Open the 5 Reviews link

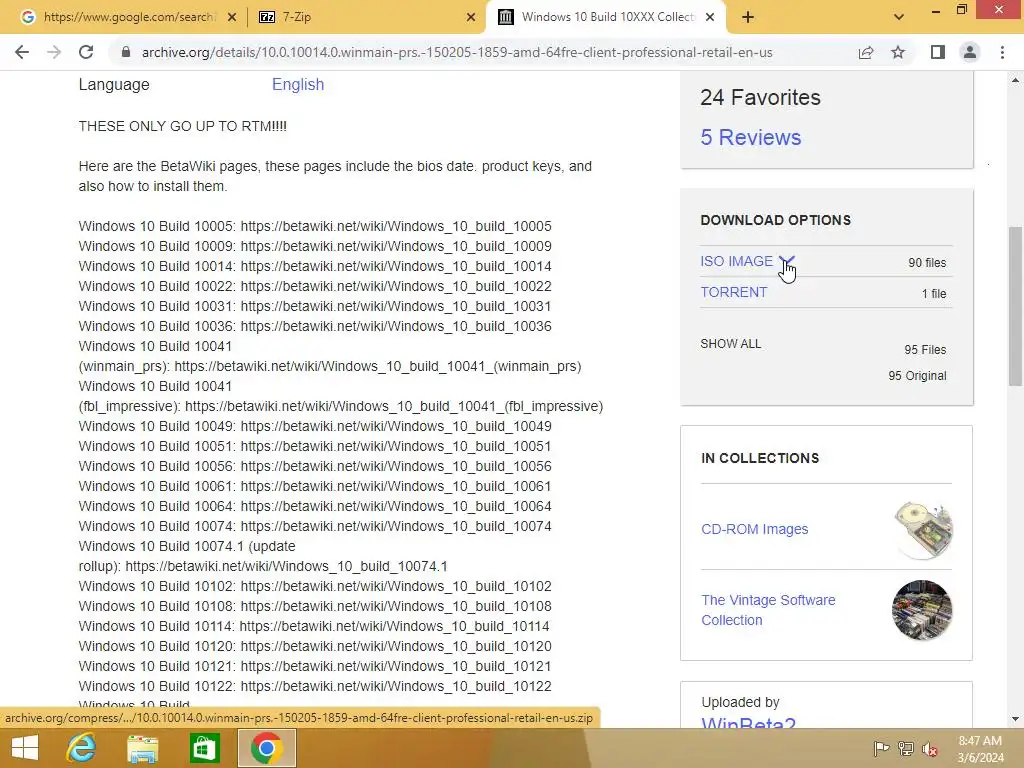click(x=750, y=137)
